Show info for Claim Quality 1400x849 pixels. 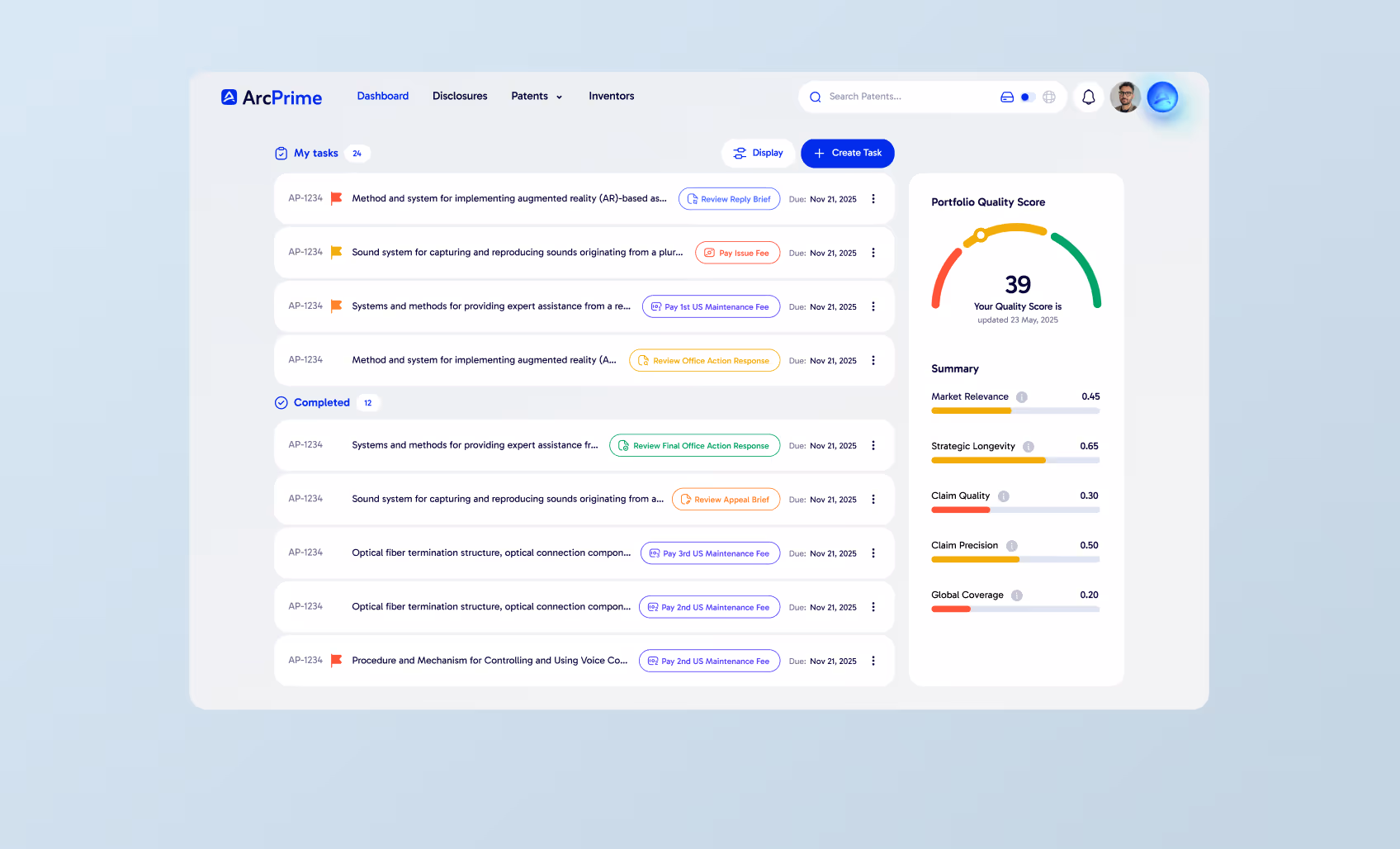pyautogui.click(x=1004, y=496)
